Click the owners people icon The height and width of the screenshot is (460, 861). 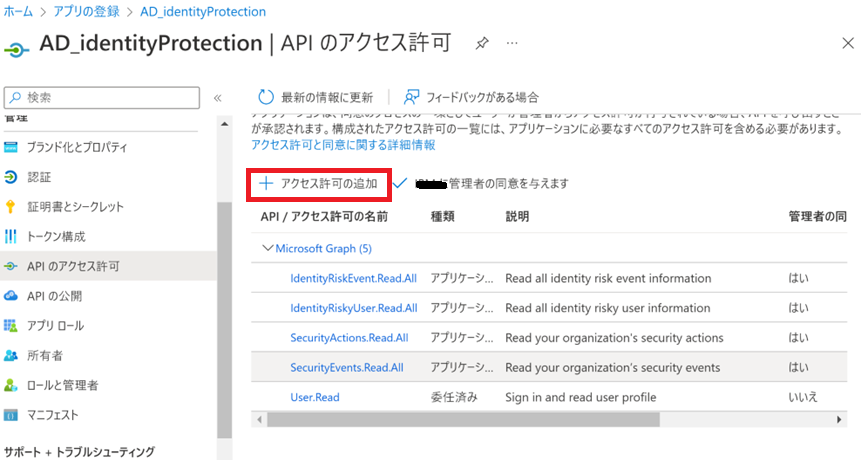point(10,355)
